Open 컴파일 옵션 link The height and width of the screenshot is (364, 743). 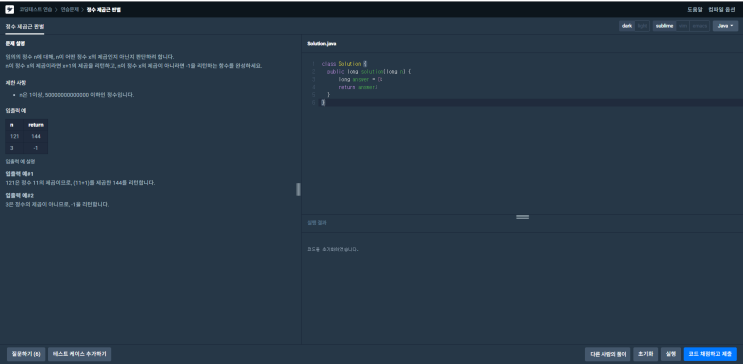tap(722, 9)
